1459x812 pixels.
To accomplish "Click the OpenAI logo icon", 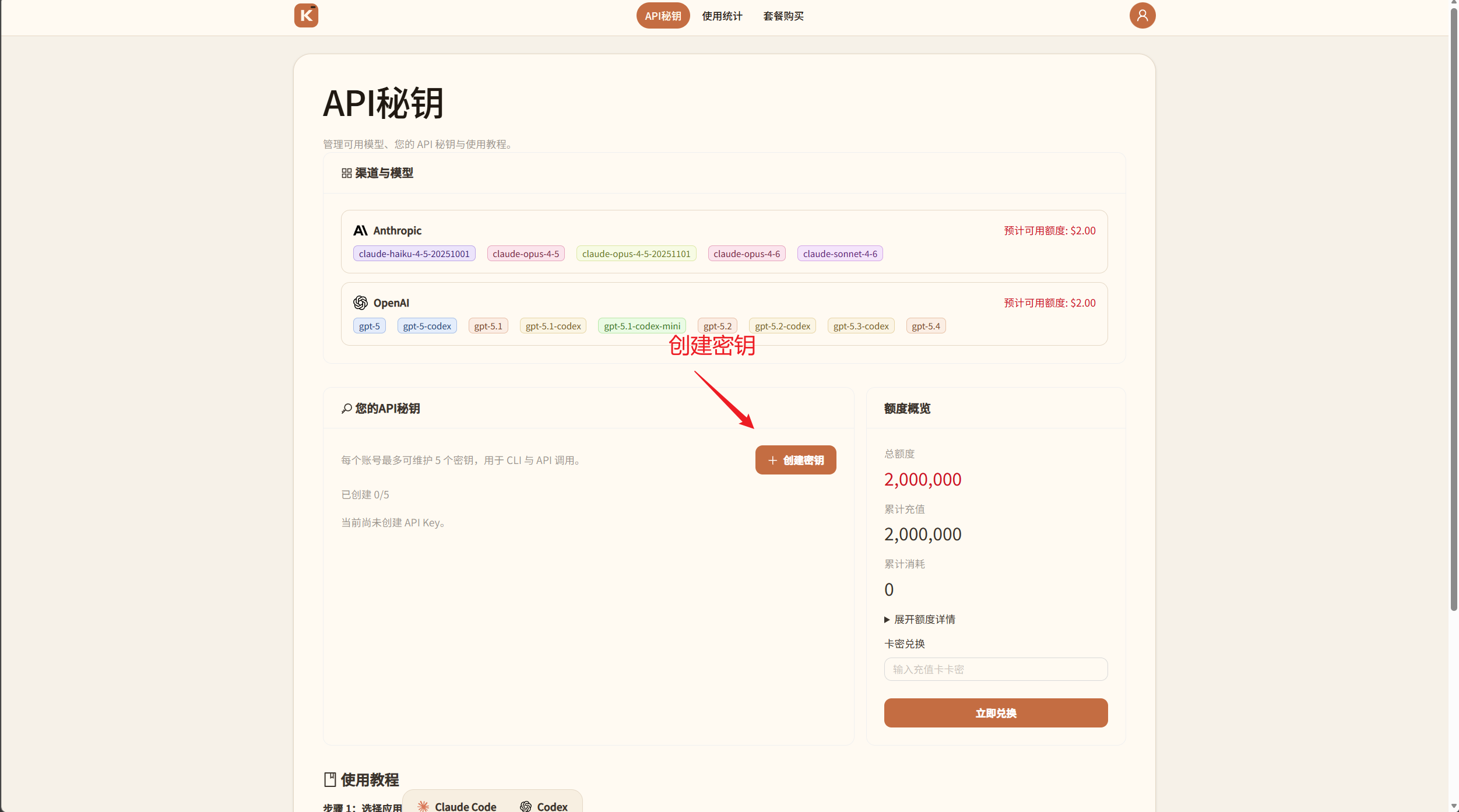I will tap(360, 303).
